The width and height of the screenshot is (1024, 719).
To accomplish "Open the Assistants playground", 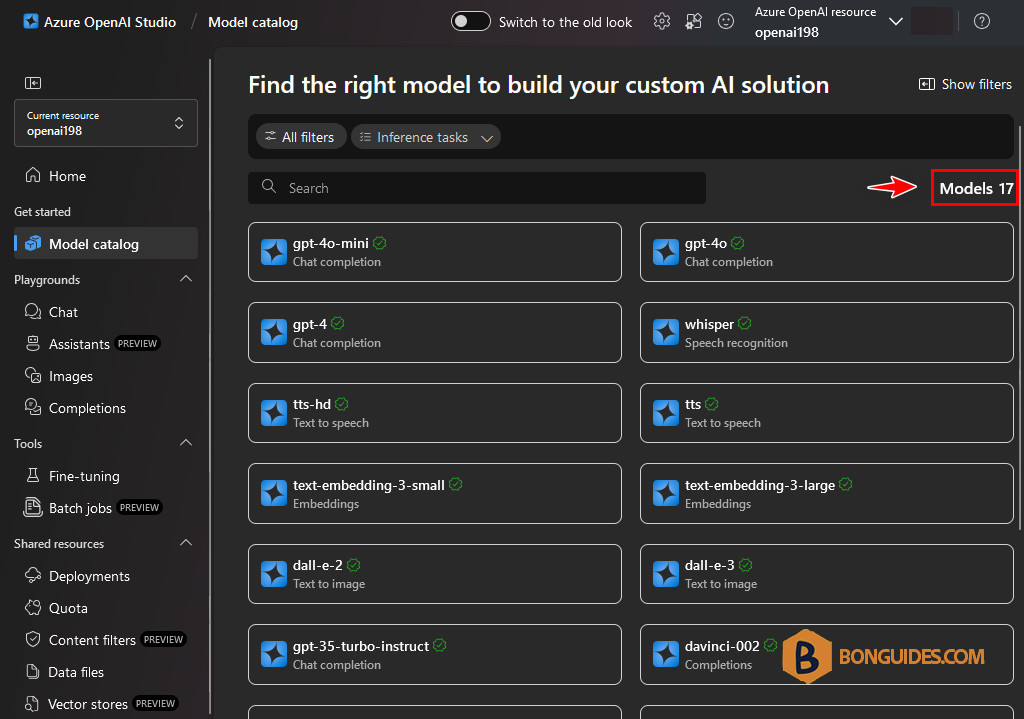I will click(106, 344).
